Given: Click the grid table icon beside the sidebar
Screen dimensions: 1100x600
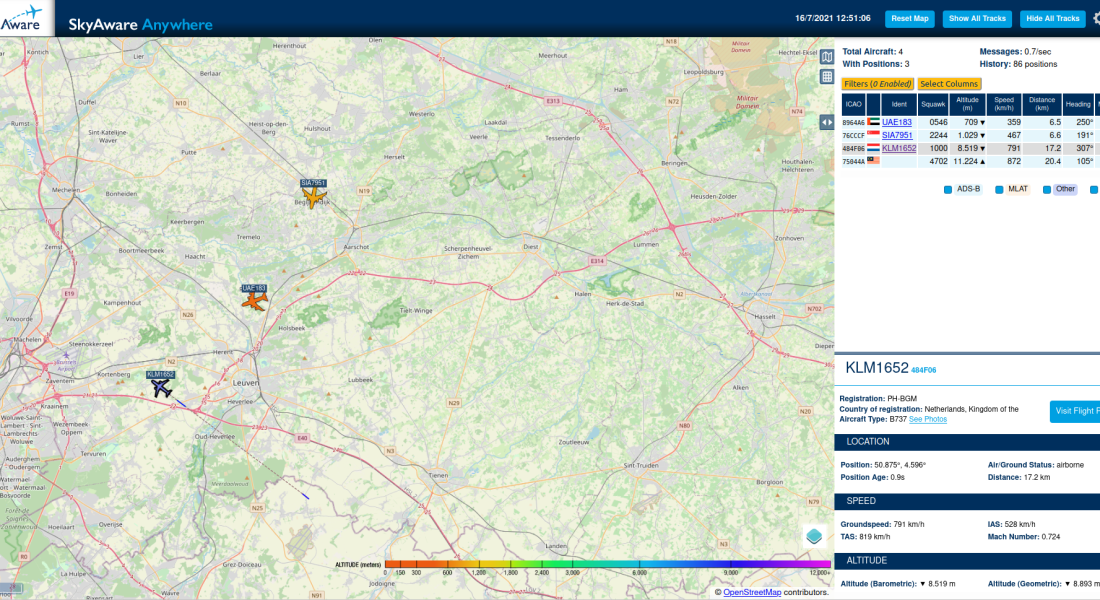Looking at the screenshot, I should 827,77.
